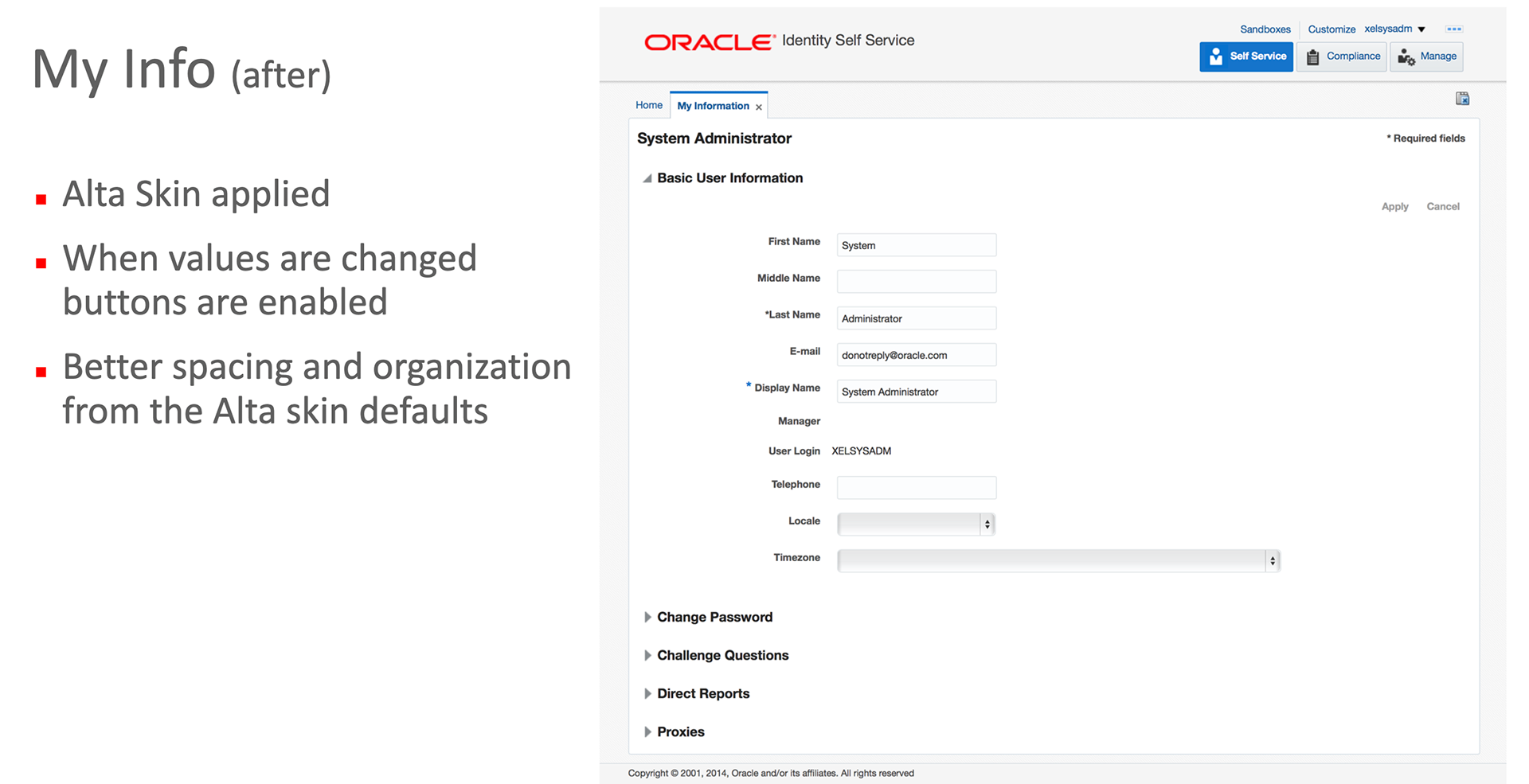This screenshot has height=784, width=1529.
Task: Open the Sandboxes link
Action: tap(1265, 29)
